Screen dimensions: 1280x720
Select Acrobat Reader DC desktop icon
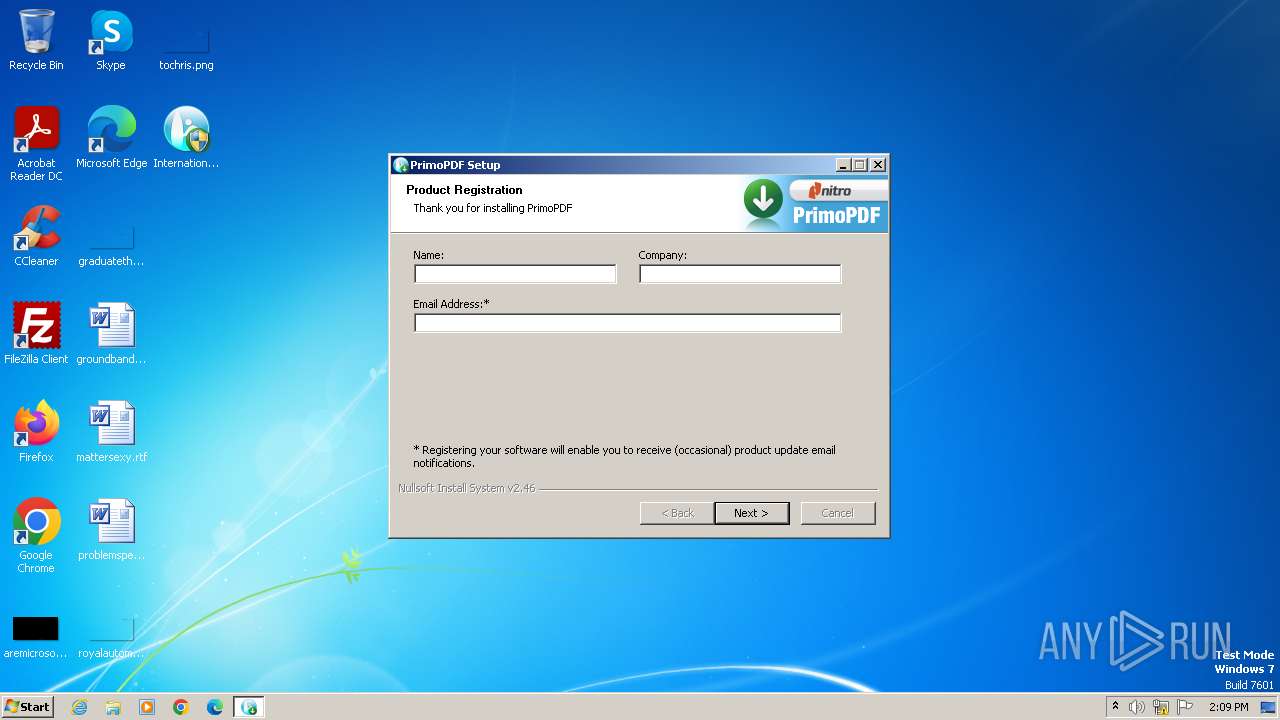[x=36, y=143]
